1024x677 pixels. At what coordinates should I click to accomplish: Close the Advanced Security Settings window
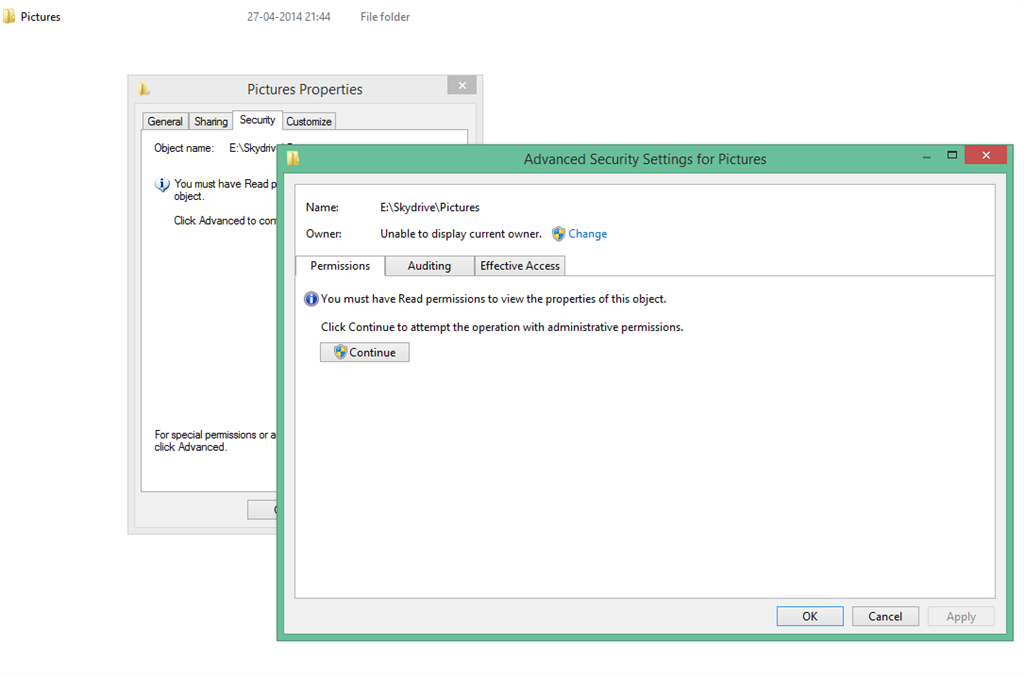[x=986, y=155]
